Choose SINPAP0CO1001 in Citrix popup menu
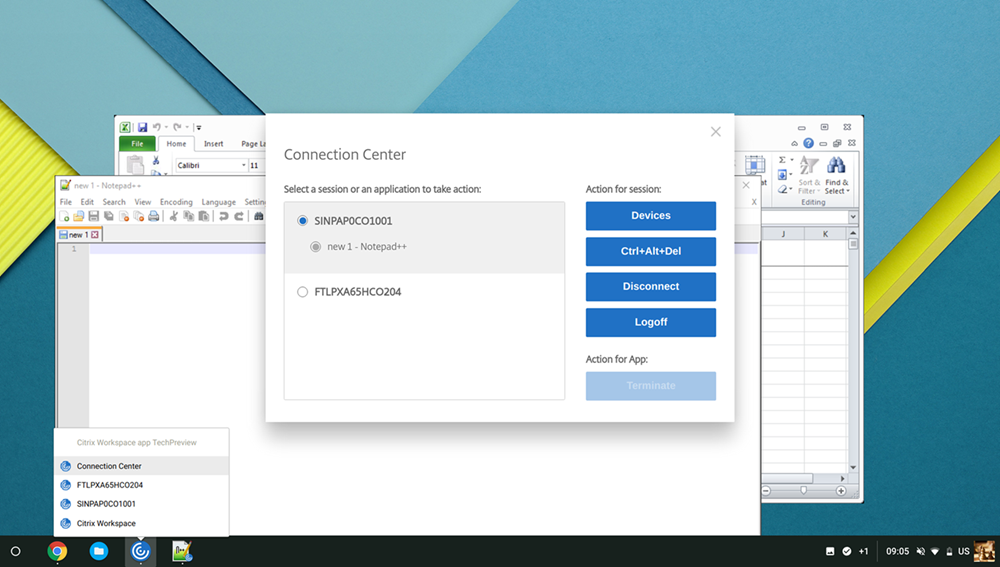The image size is (1000, 567). click(142, 504)
